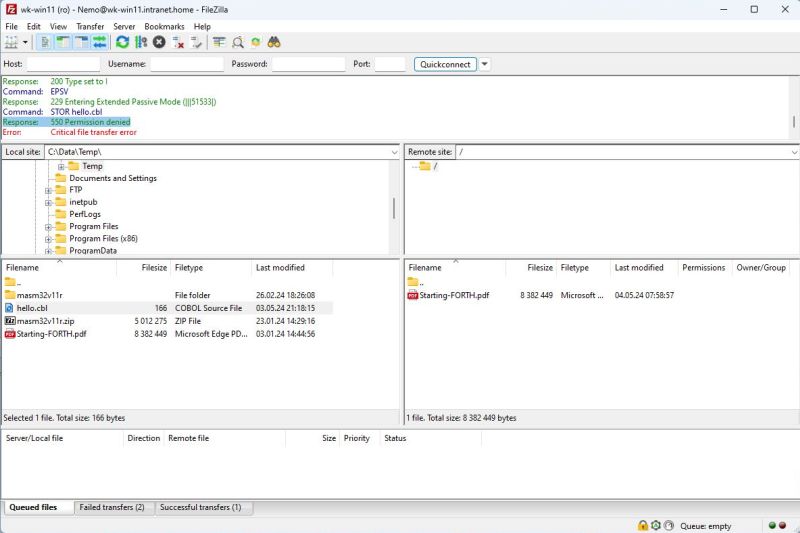Click the local tree vertical scrollbar
The height and width of the screenshot is (533, 800).
394,208
